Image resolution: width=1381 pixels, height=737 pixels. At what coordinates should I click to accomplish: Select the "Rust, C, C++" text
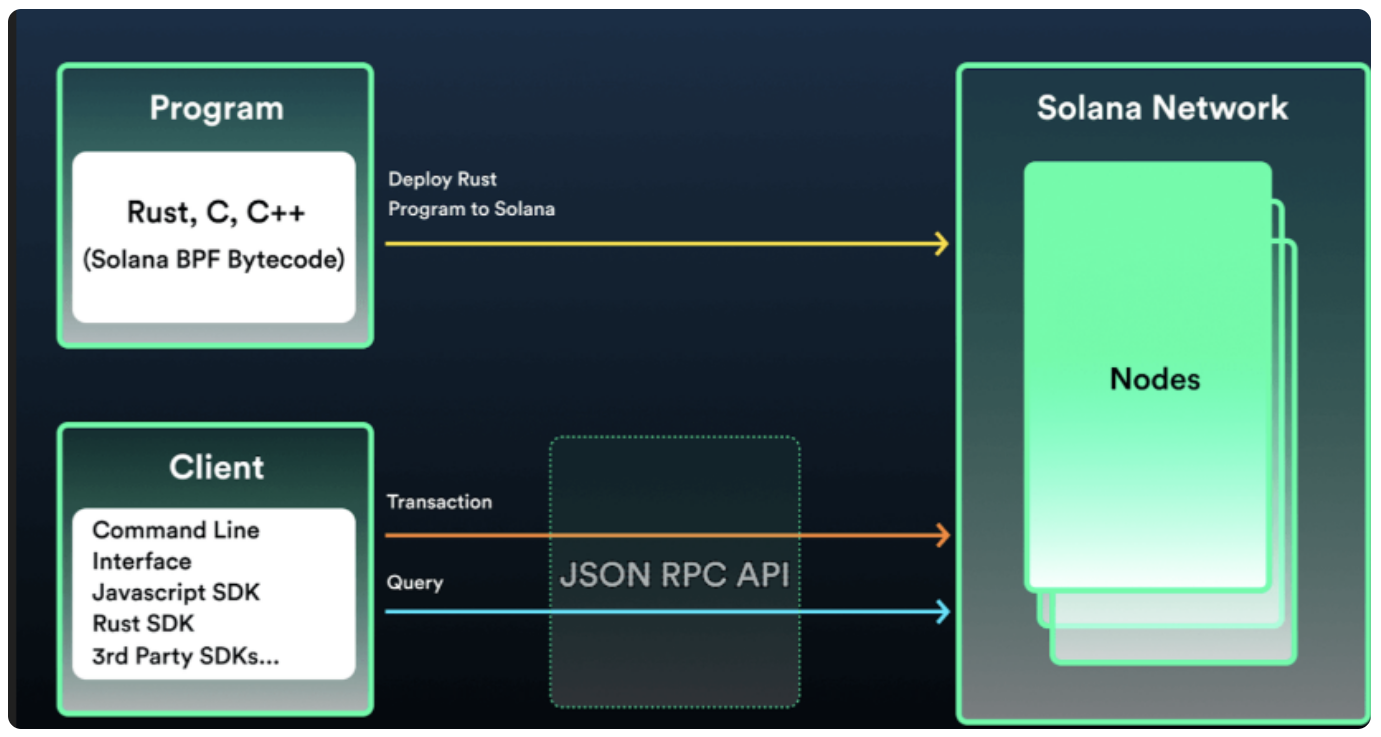[214, 212]
